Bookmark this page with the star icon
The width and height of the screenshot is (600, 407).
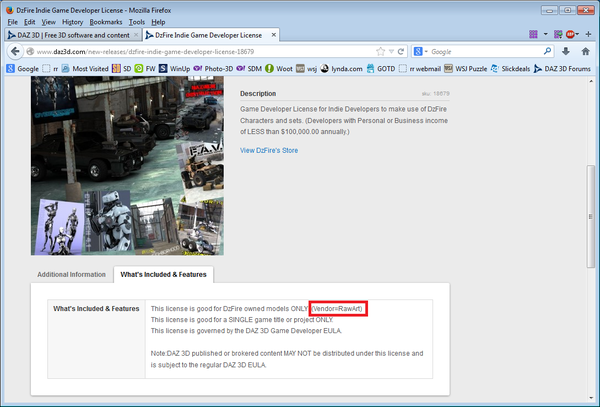pyautogui.click(x=380, y=52)
